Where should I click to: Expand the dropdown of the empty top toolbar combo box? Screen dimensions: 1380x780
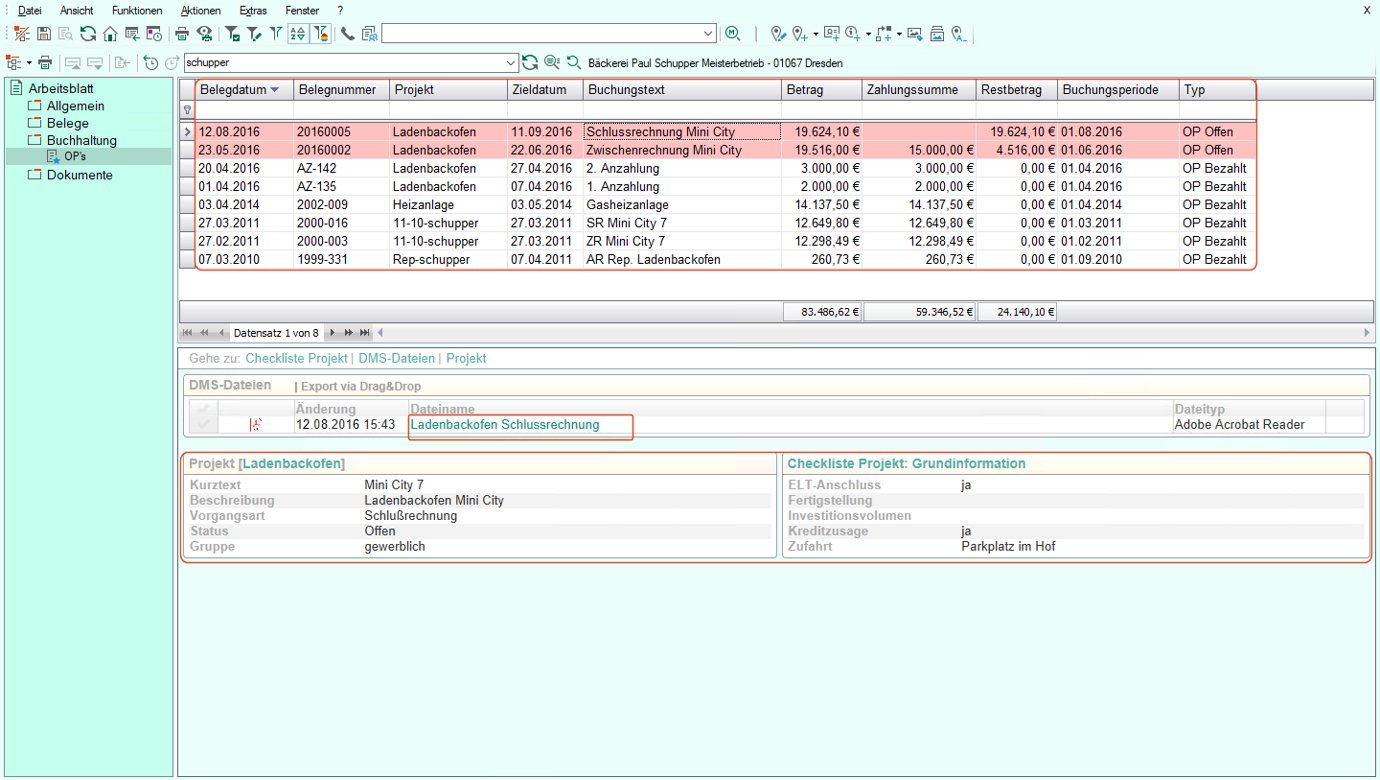(x=709, y=34)
